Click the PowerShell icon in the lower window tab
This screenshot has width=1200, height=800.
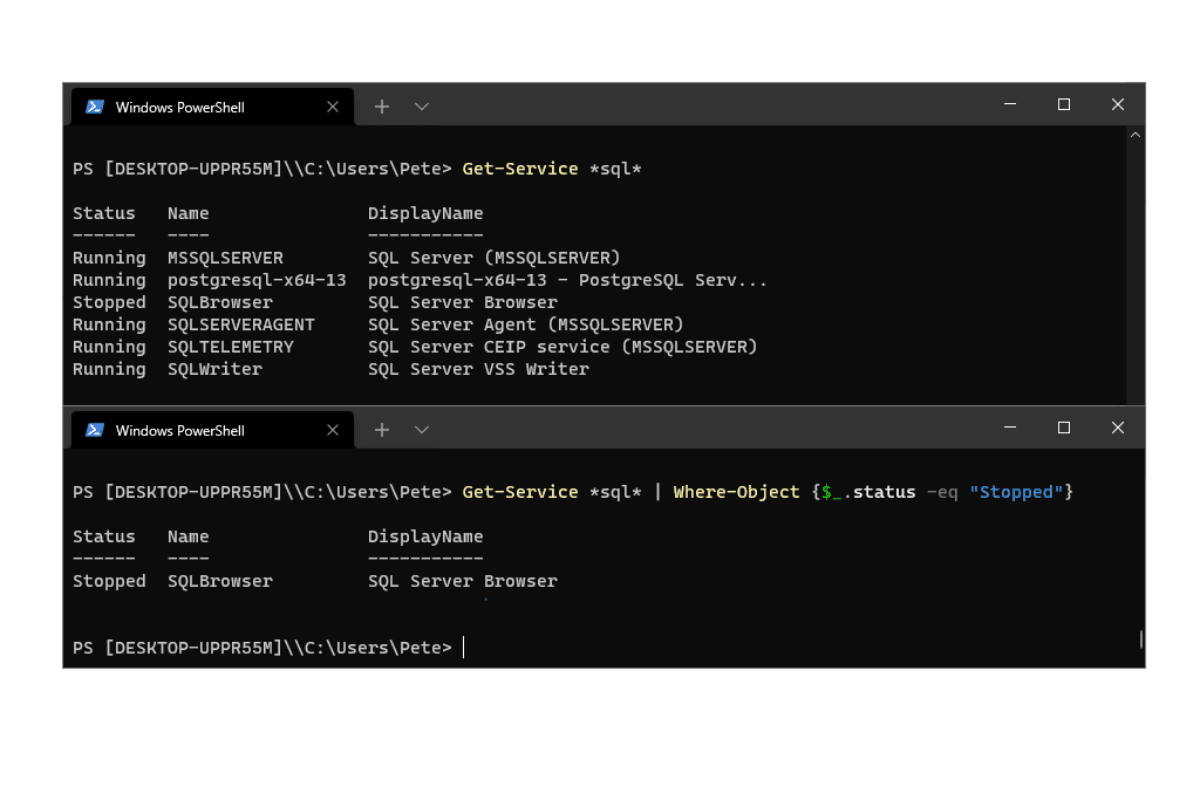[x=95, y=430]
